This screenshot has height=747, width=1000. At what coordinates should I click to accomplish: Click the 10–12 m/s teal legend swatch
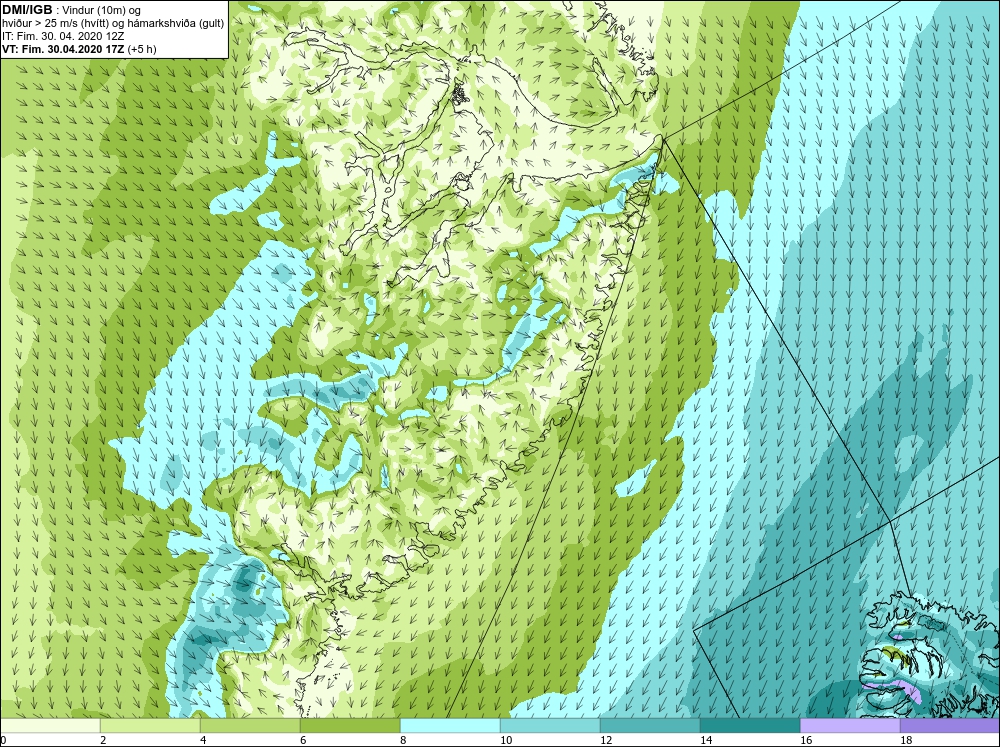point(550,726)
